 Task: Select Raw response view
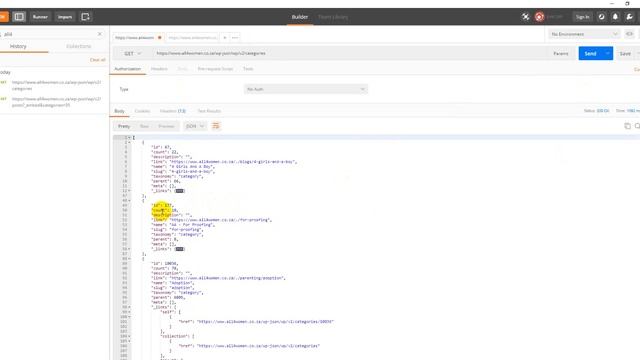coord(144,126)
